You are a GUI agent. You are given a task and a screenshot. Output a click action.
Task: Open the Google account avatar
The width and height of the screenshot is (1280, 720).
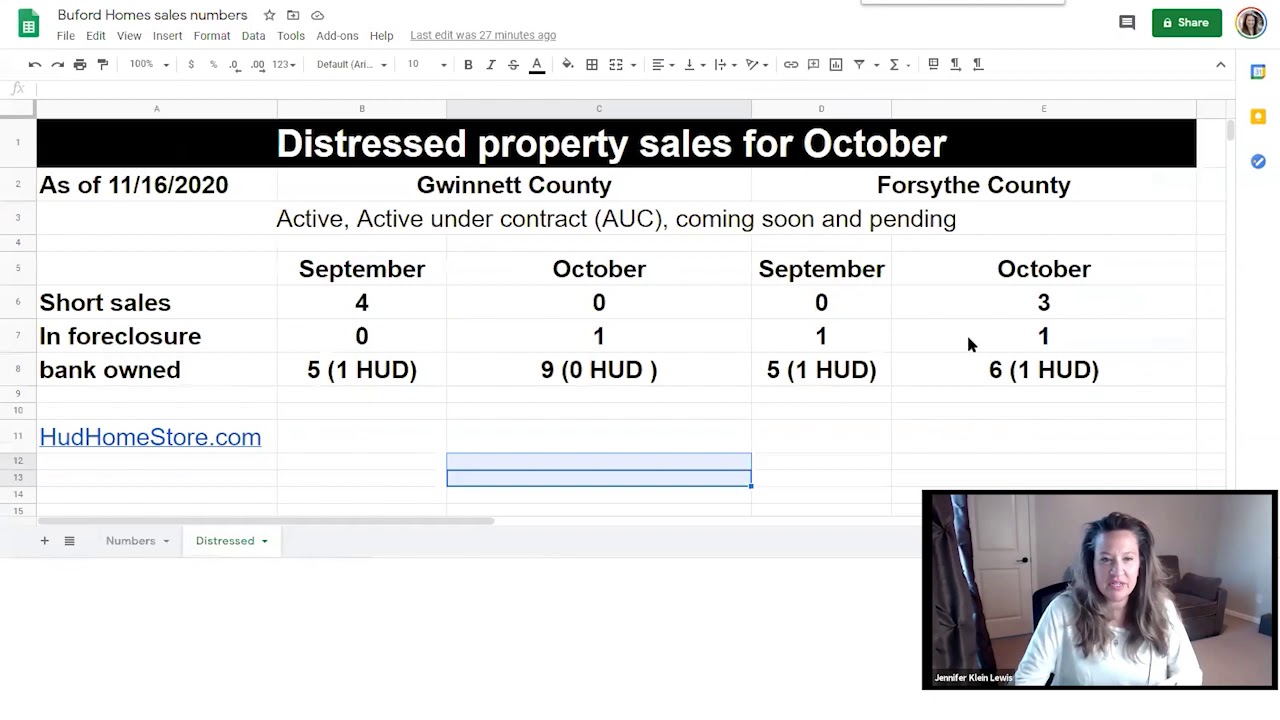1251,23
